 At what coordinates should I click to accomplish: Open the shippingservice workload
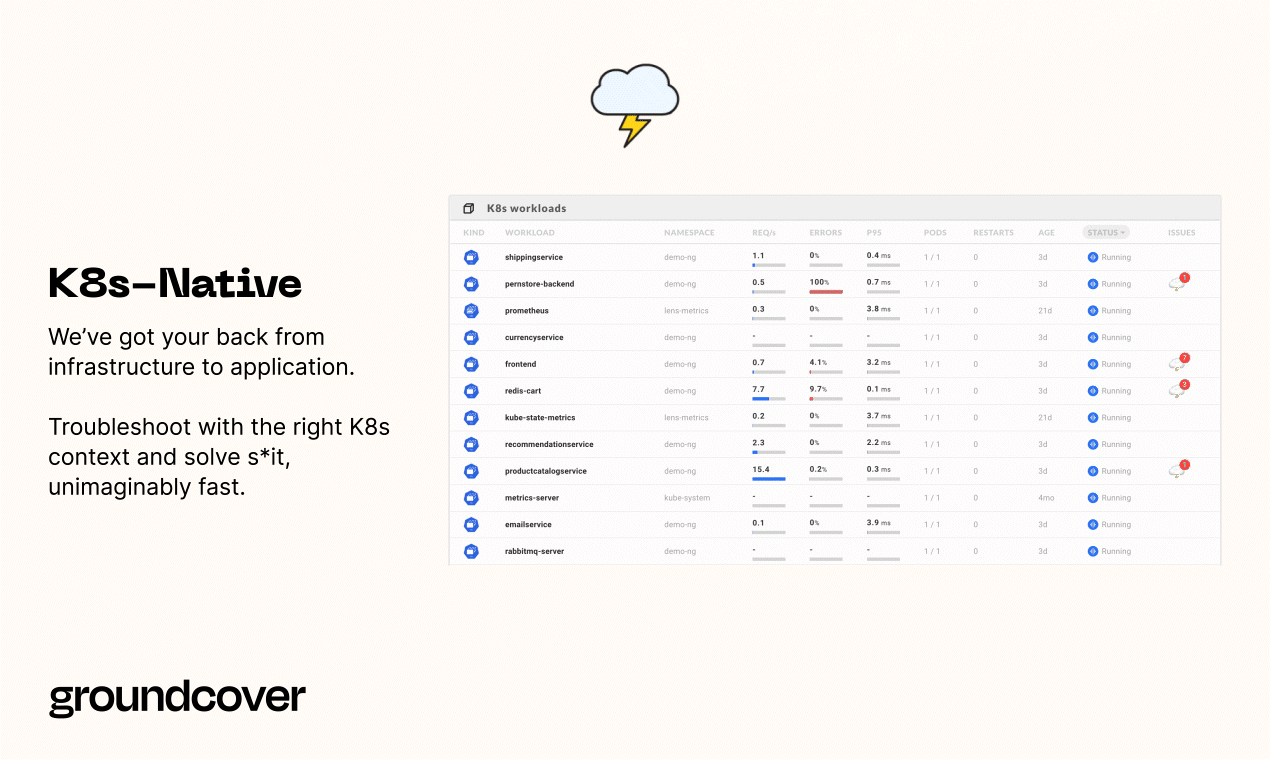[534, 257]
